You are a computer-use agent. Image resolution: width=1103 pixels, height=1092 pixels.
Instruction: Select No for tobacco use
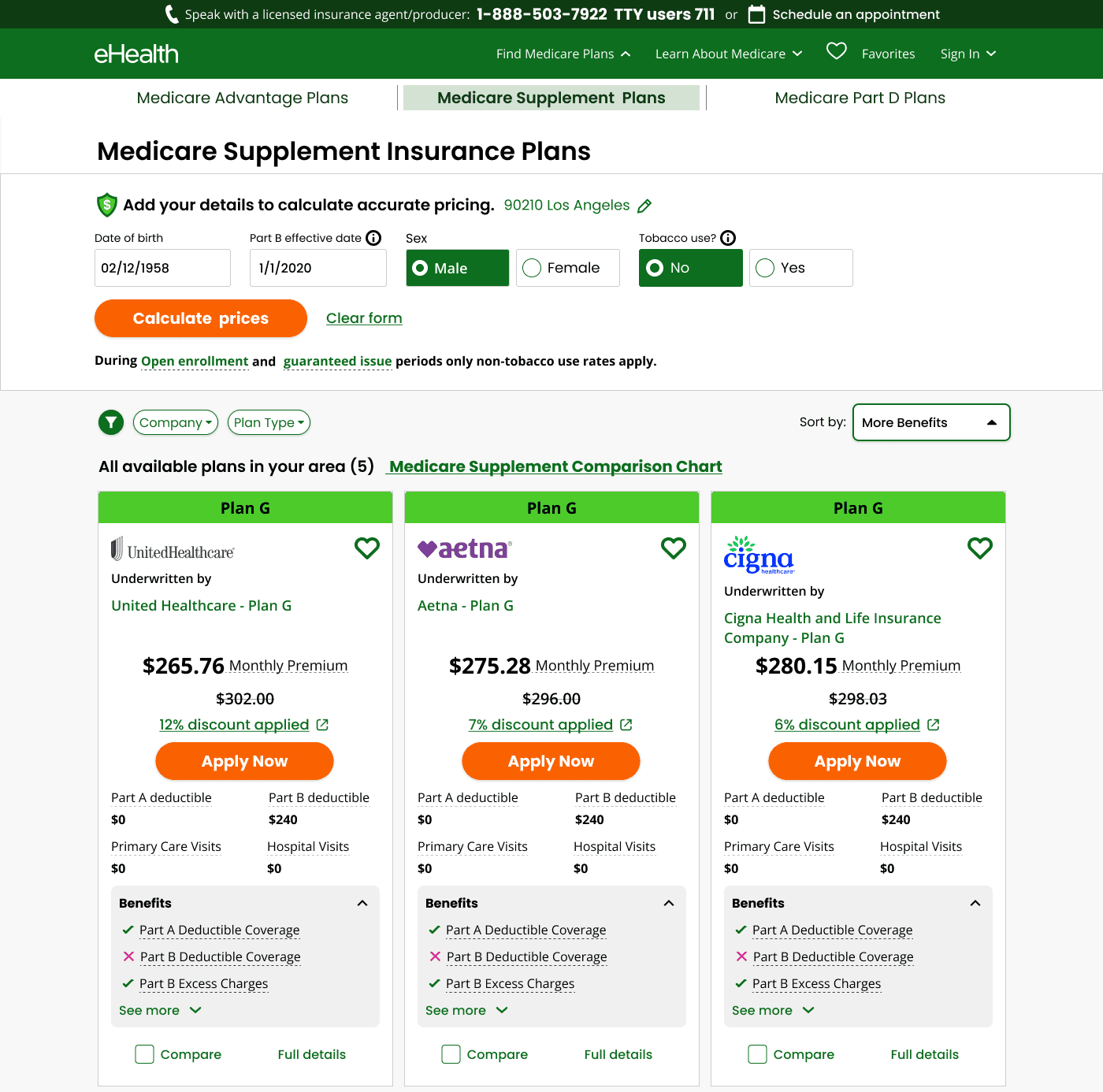(691, 268)
